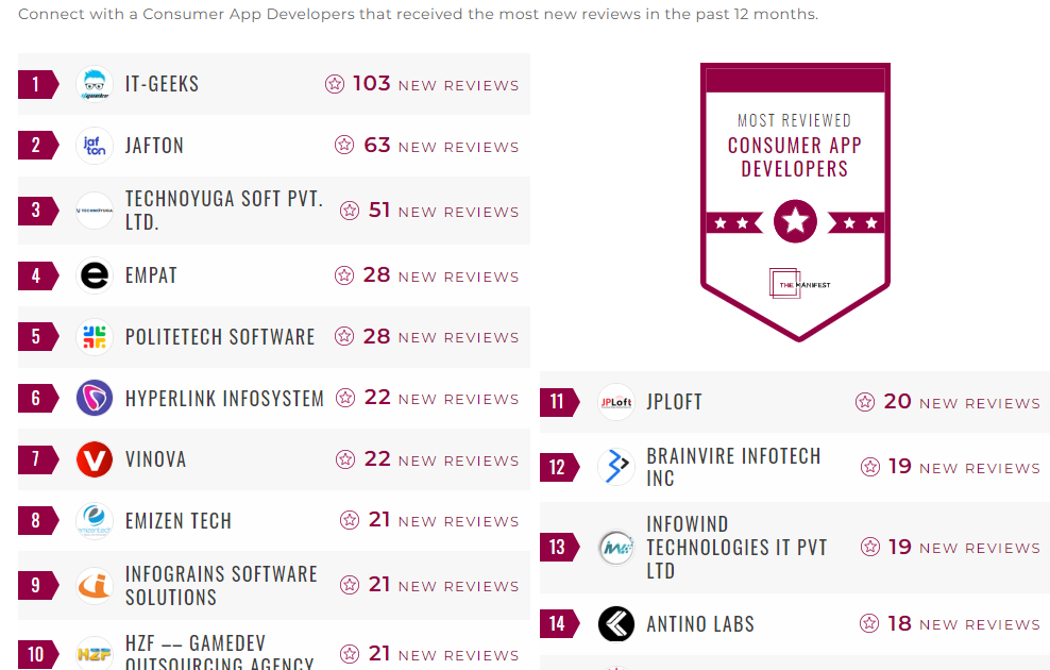Click the Most Reviewed Consumer App Developers badge
Viewport: 1050px width, 670px height.
[795, 200]
